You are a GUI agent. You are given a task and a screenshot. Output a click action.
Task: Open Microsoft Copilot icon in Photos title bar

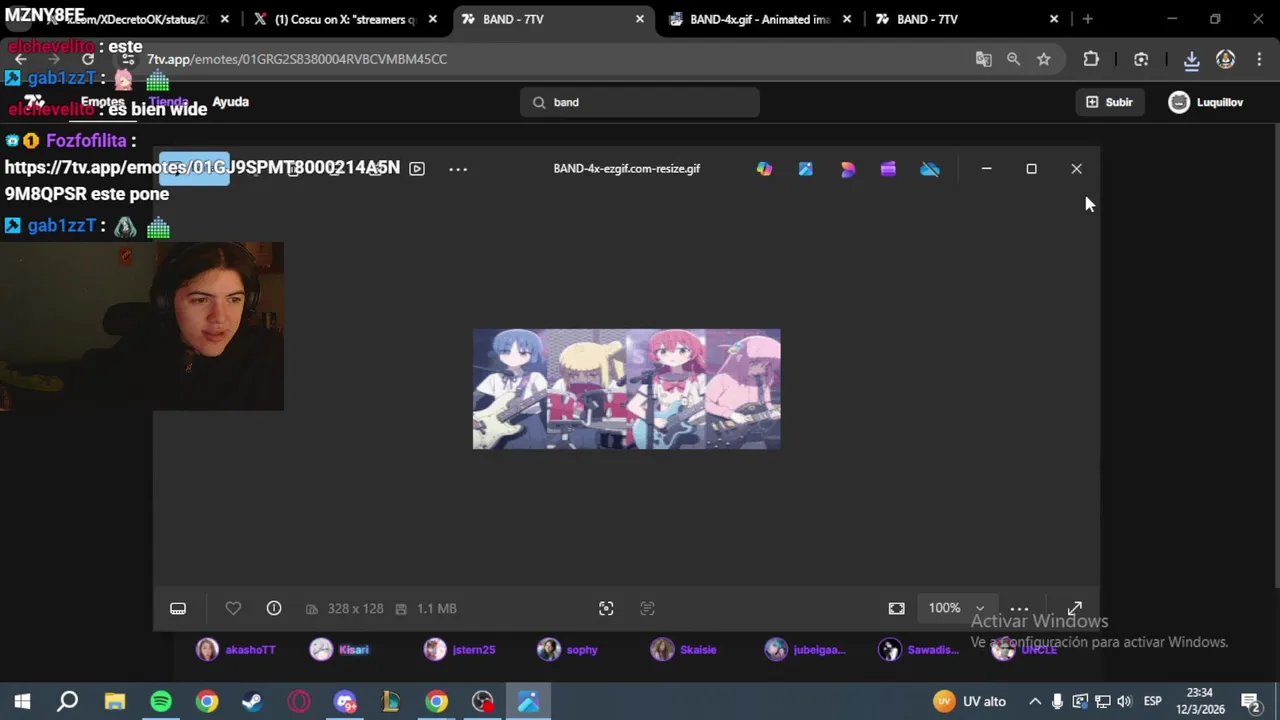[x=764, y=169]
